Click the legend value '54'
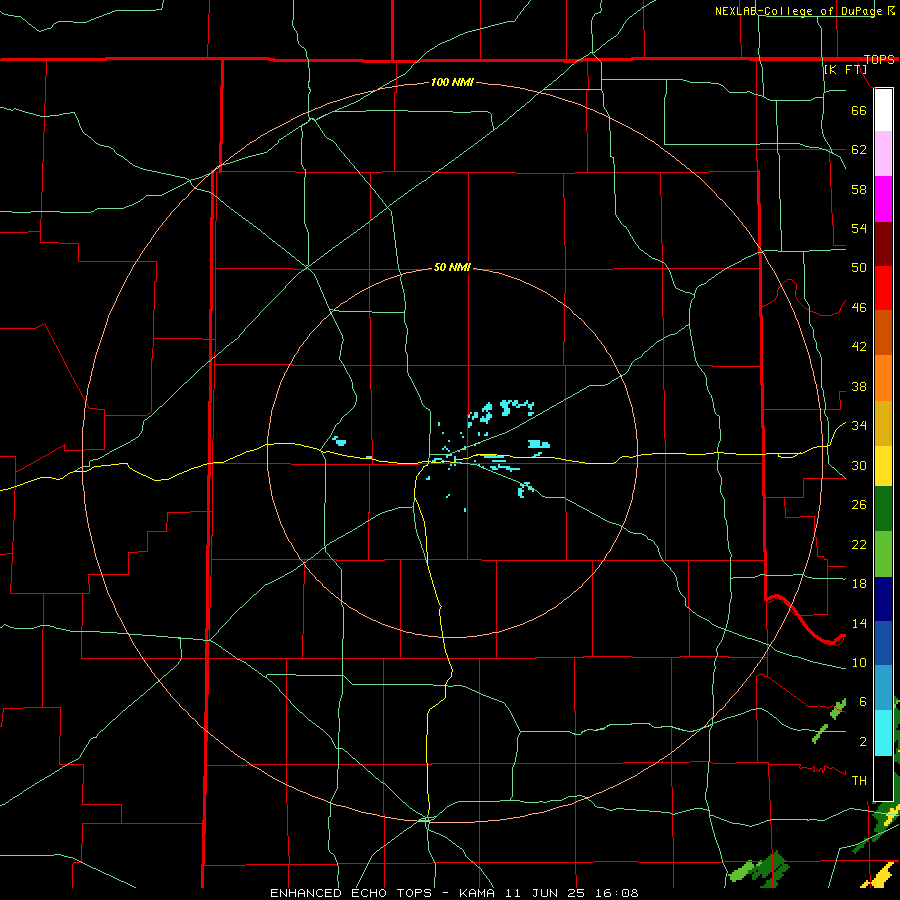Viewport: 900px width, 900px height. point(859,228)
